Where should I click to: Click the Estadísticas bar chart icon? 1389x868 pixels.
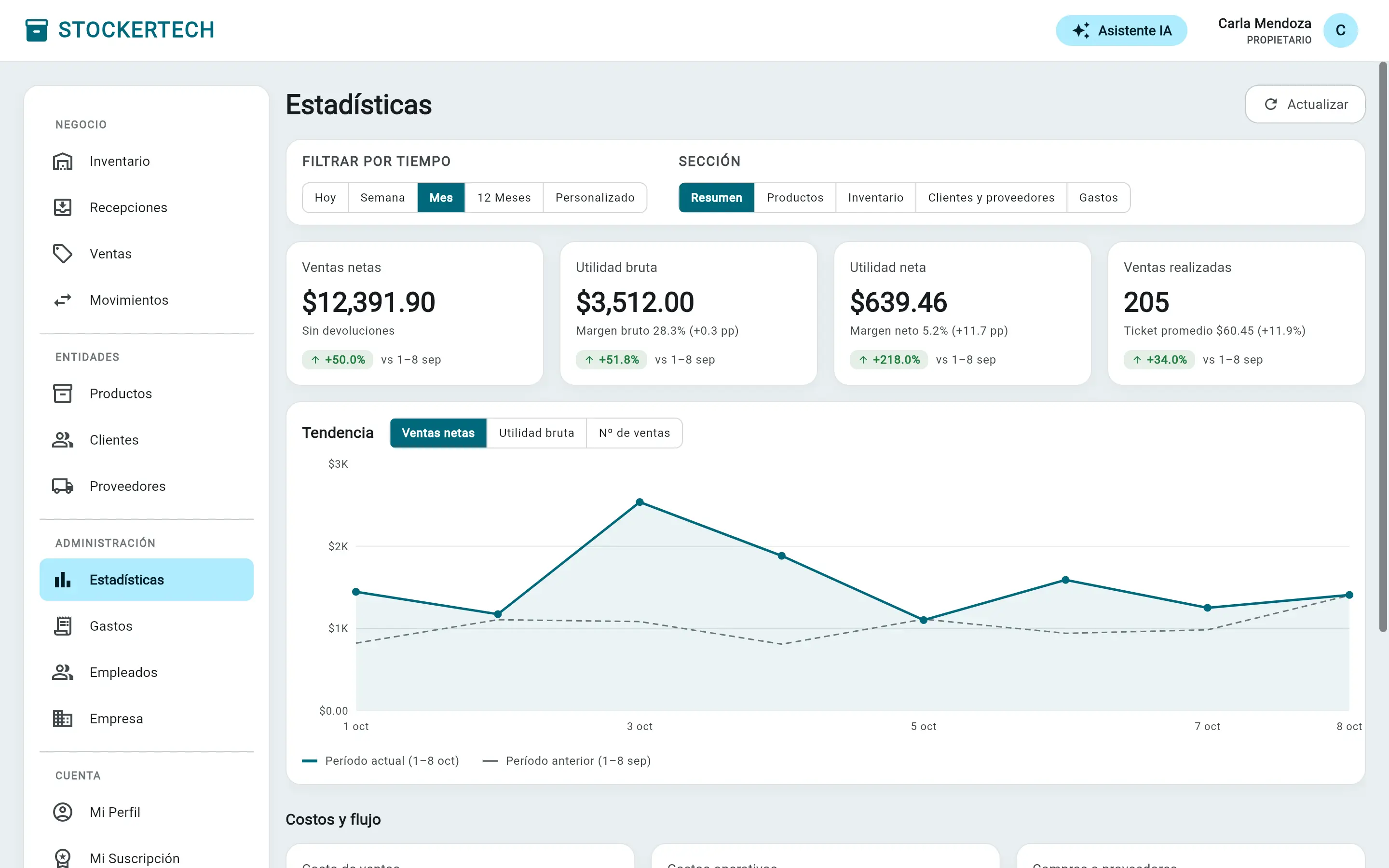click(63, 580)
